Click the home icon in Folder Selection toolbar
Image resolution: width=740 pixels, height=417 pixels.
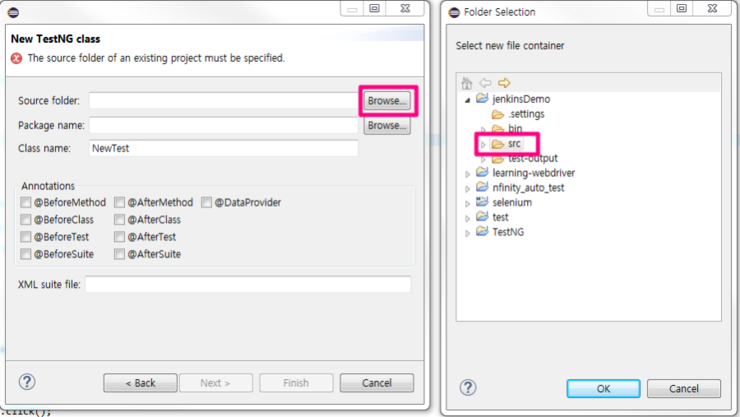click(x=466, y=83)
